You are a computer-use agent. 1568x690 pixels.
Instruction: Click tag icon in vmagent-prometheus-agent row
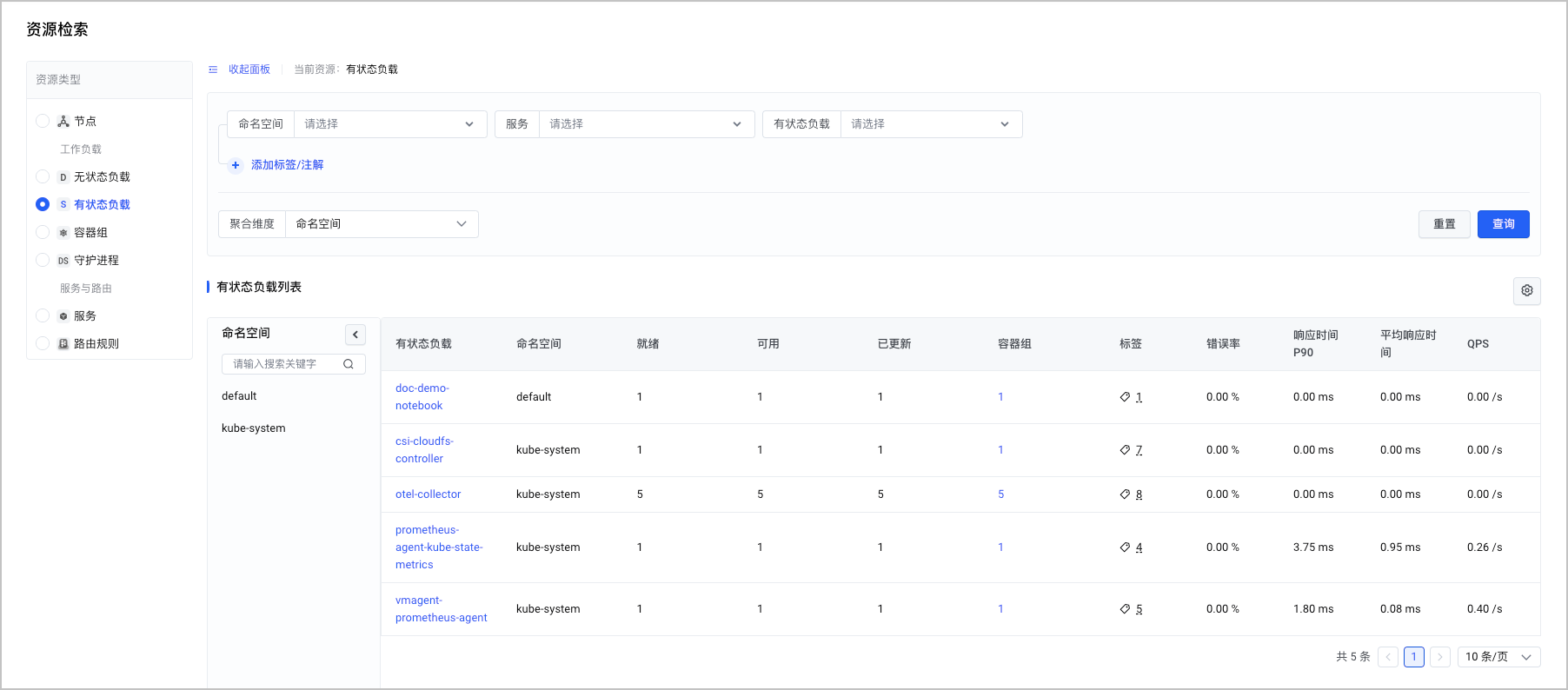pyautogui.click(x=1125, y=609)
